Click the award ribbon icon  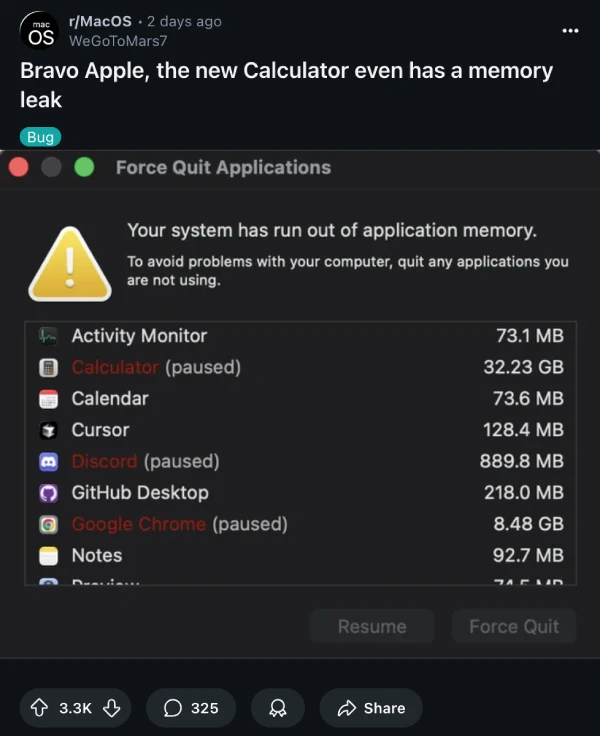[x=277, y=708]
